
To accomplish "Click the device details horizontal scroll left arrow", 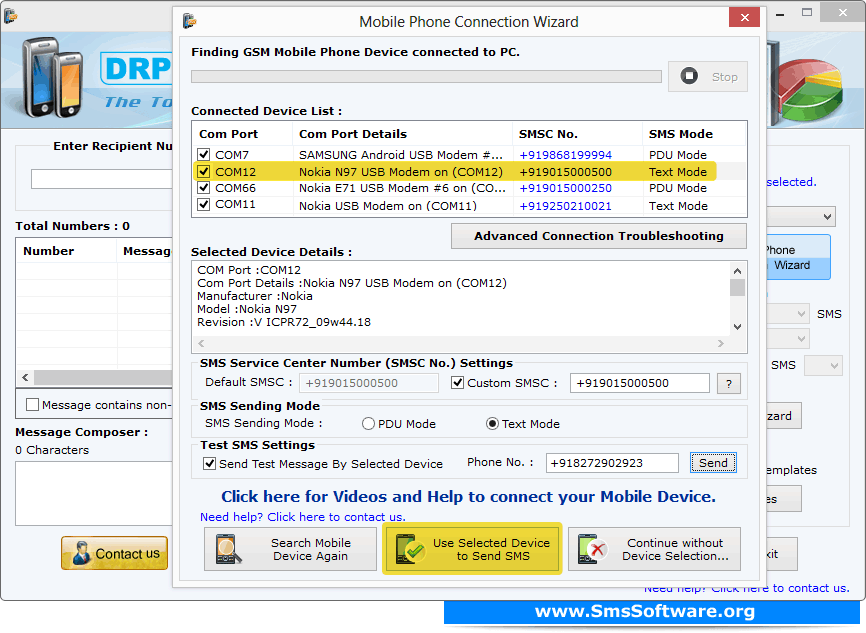I will coord(202,344).
